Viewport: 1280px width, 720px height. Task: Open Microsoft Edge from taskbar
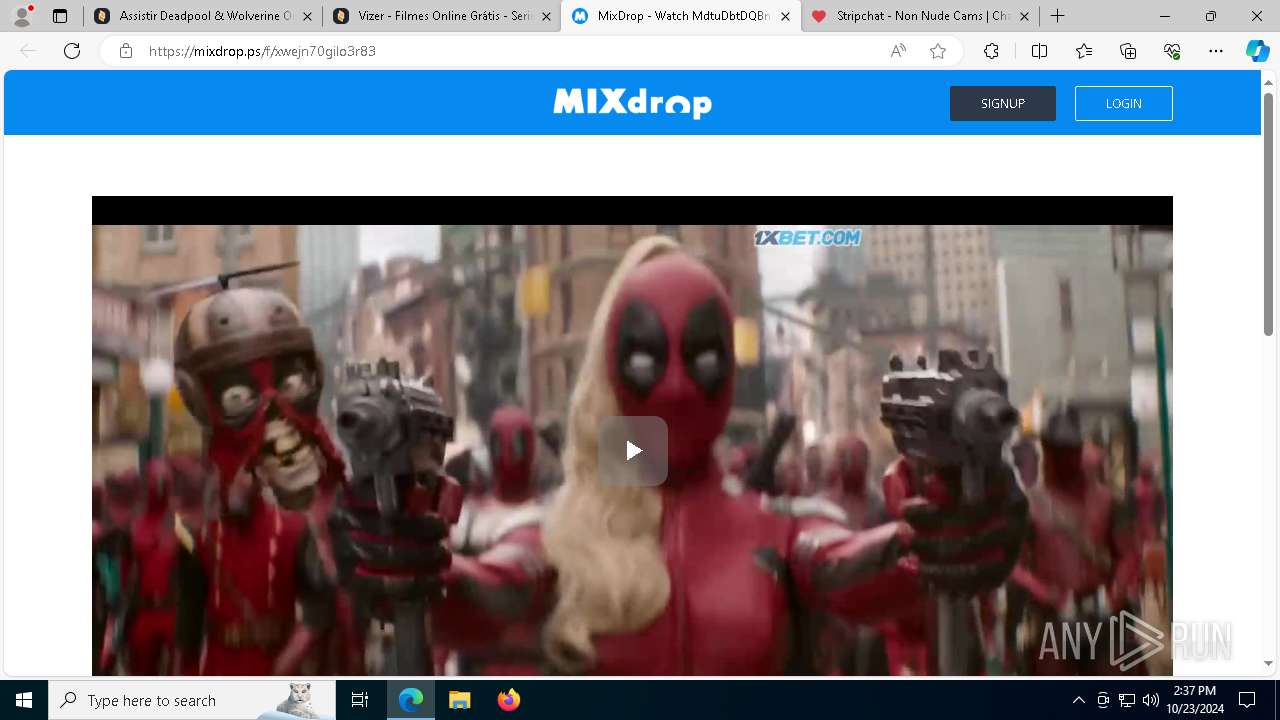[411, 700]
